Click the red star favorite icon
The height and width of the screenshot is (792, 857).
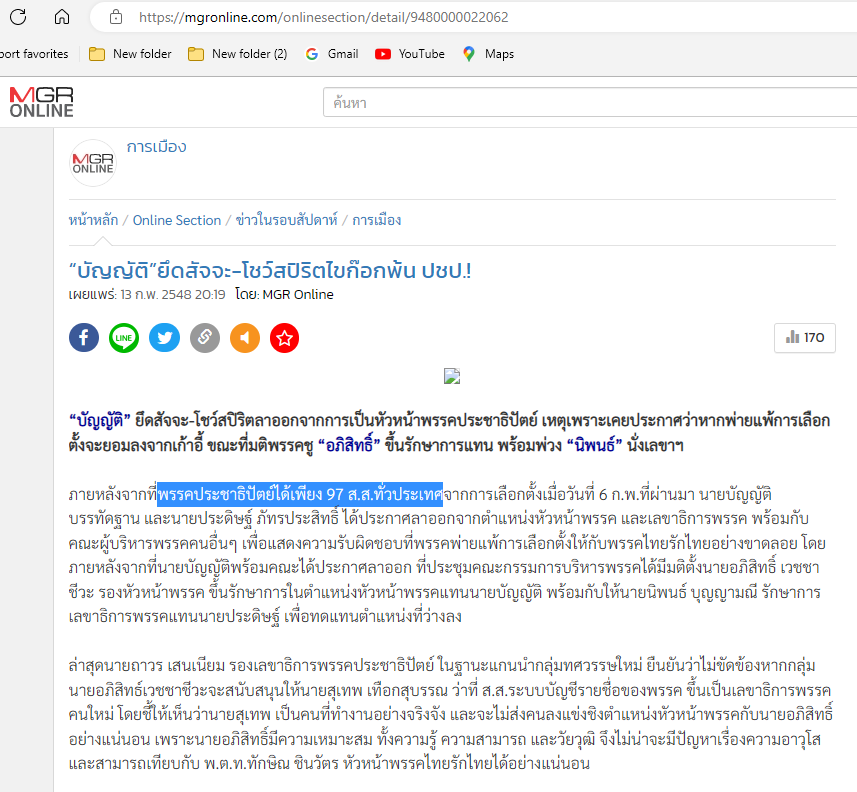[x=285, y=338]
